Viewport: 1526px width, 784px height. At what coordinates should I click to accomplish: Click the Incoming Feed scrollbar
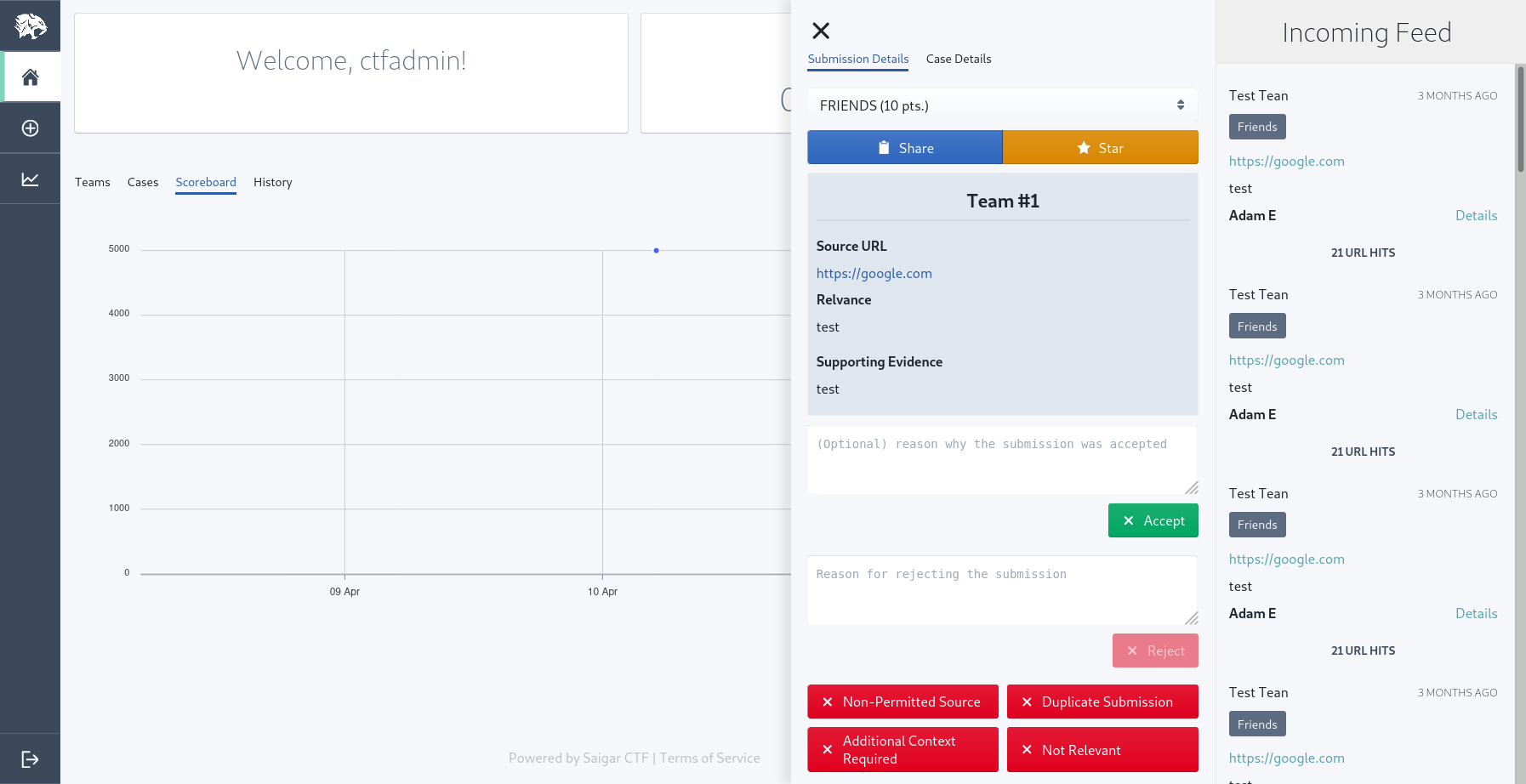tap(1520, 119)
